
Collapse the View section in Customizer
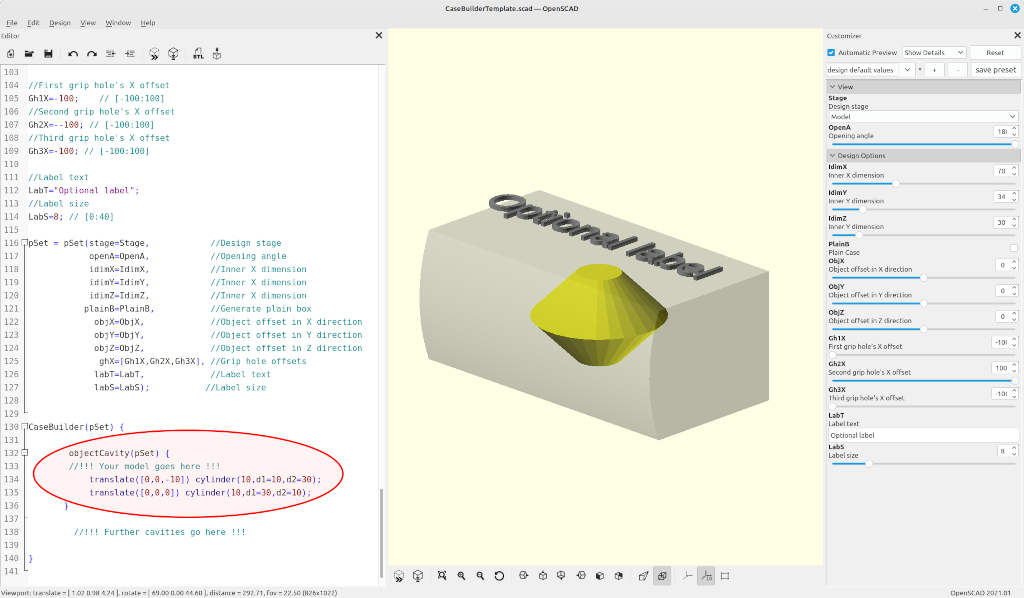pos(833,87)
